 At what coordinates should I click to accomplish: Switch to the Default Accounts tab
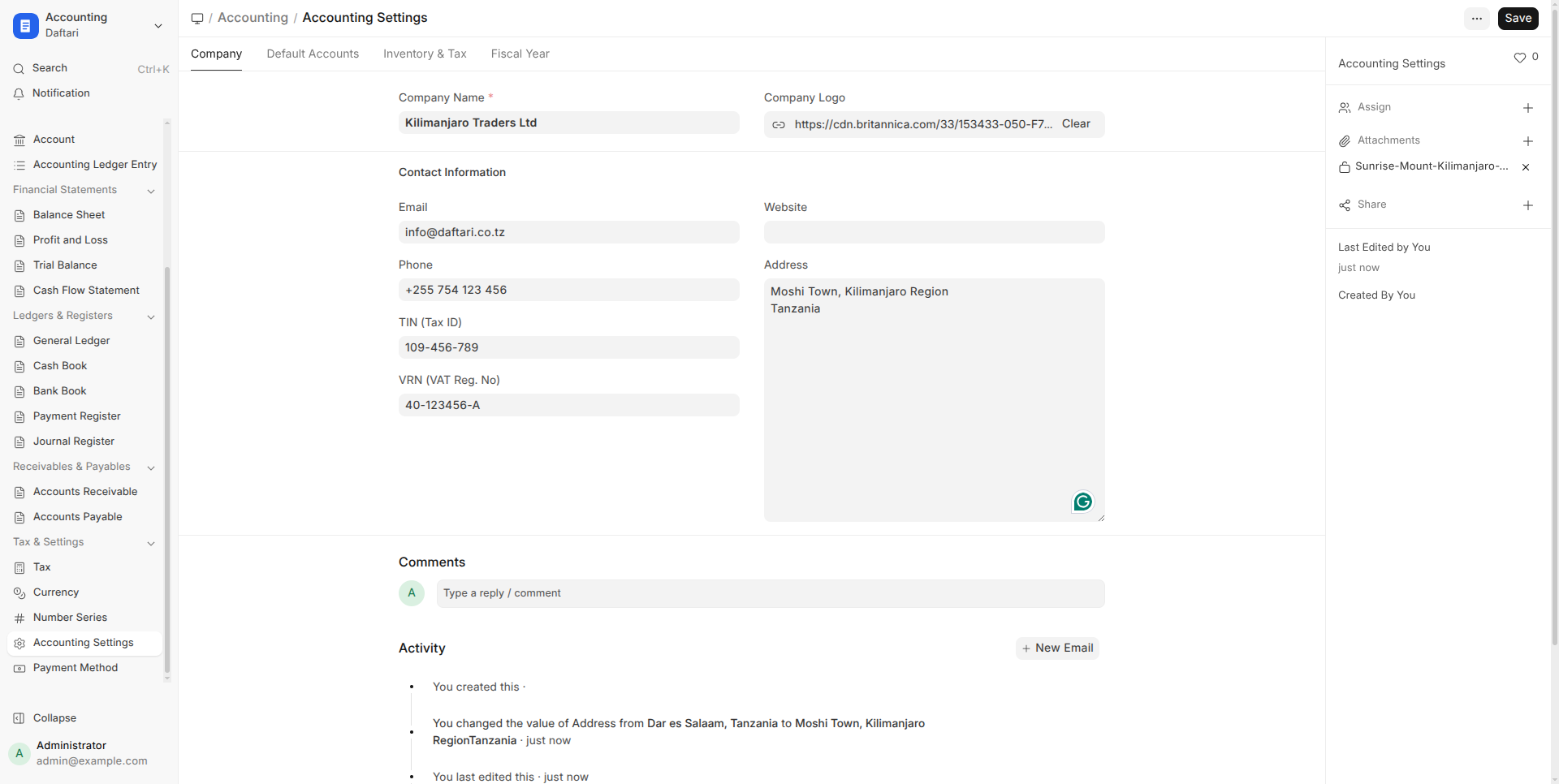tap(313, 54)
